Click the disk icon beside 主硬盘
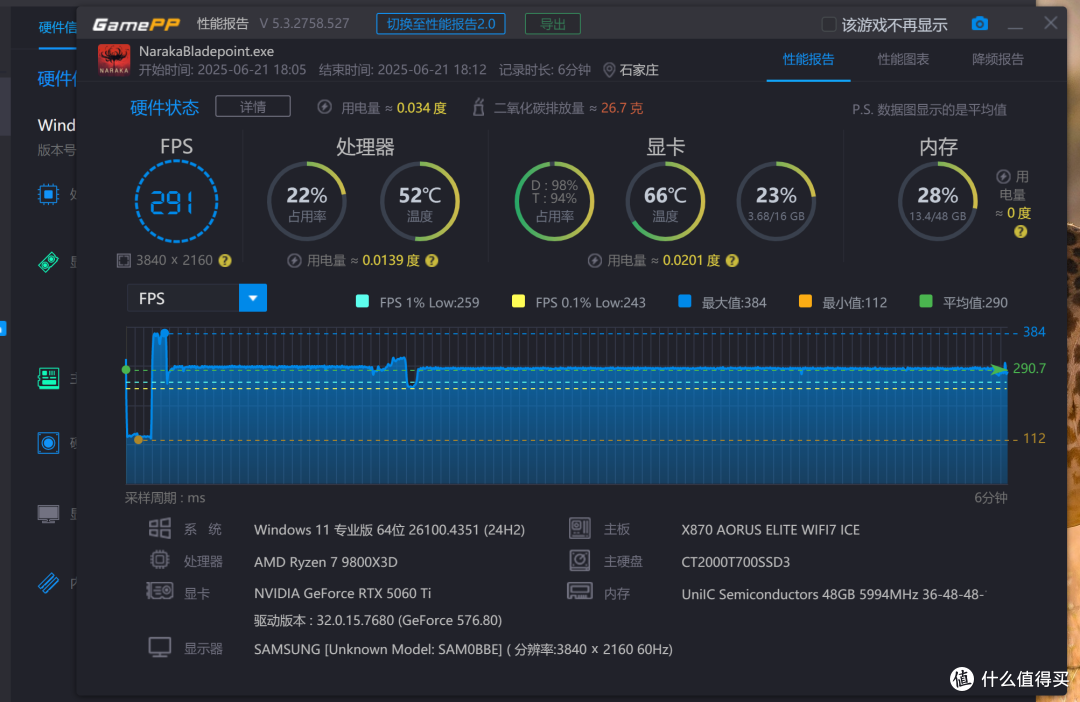Image resolution: width=1080 pixels, height=702 pixels. coord(580,560)
